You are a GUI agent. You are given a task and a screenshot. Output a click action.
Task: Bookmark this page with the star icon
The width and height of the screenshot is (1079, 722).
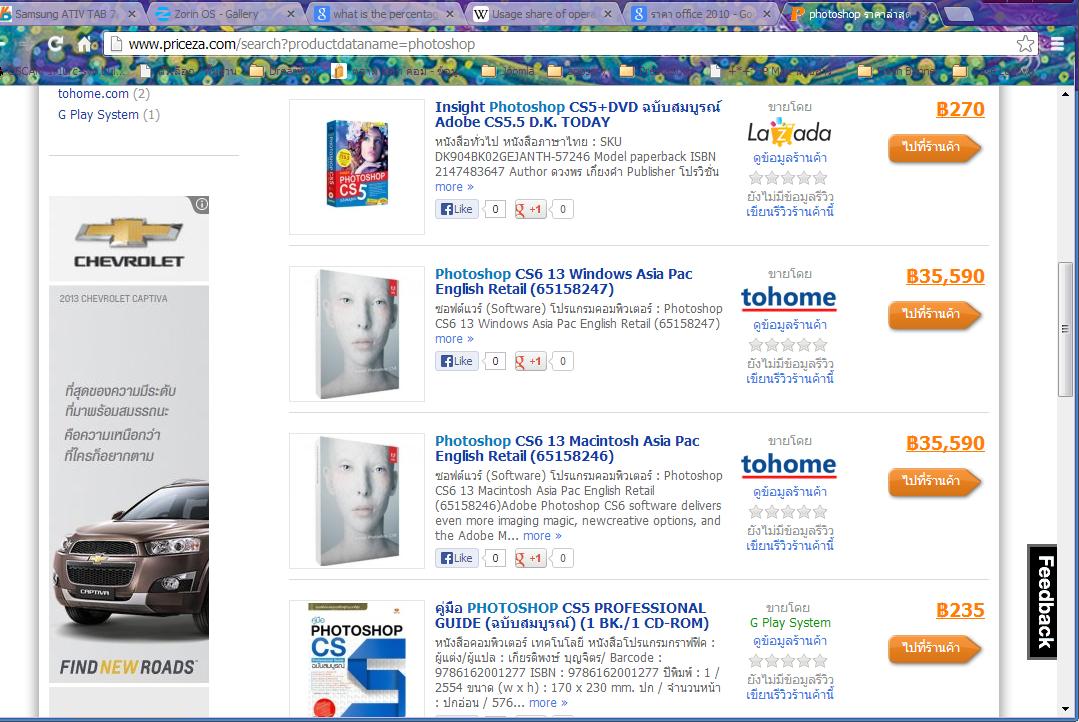coord(1025,44)
